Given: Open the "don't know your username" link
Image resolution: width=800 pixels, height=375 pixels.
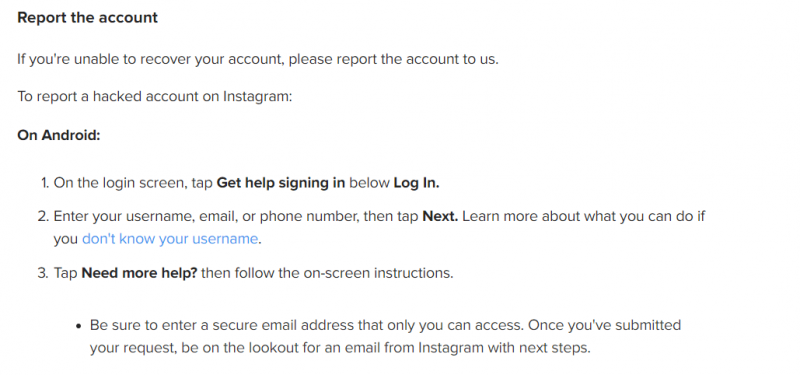Looking at the screenshot, I should pyautogui.click(x=170, y=239).
